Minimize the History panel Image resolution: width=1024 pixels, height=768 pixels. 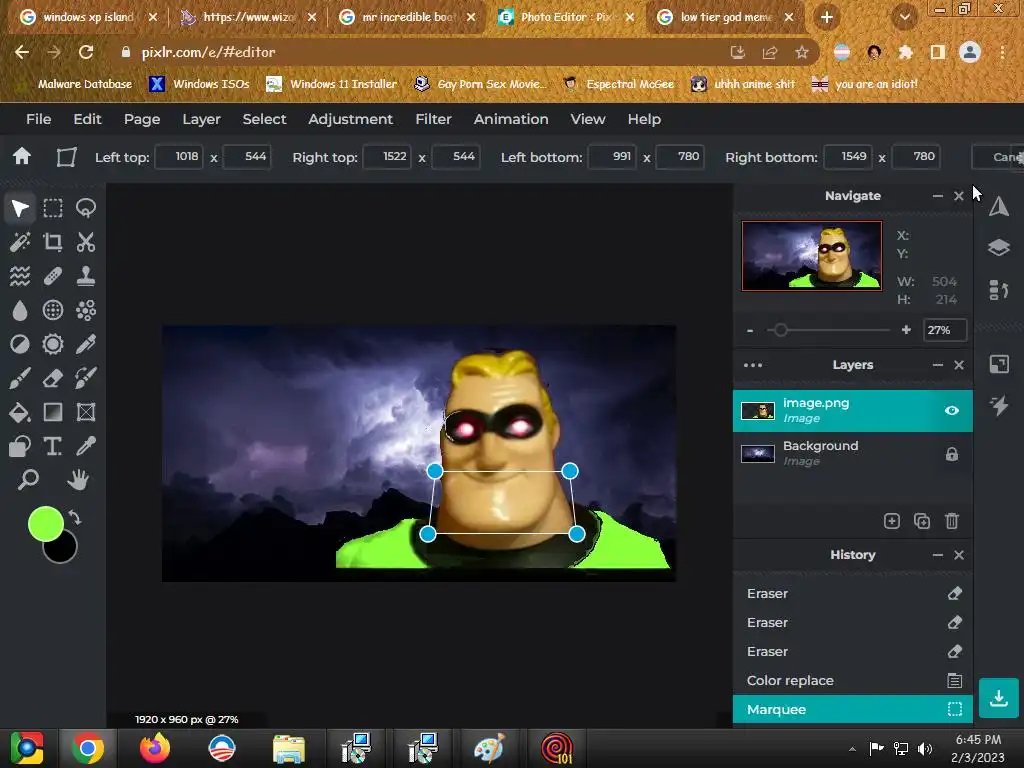[938, 555]
